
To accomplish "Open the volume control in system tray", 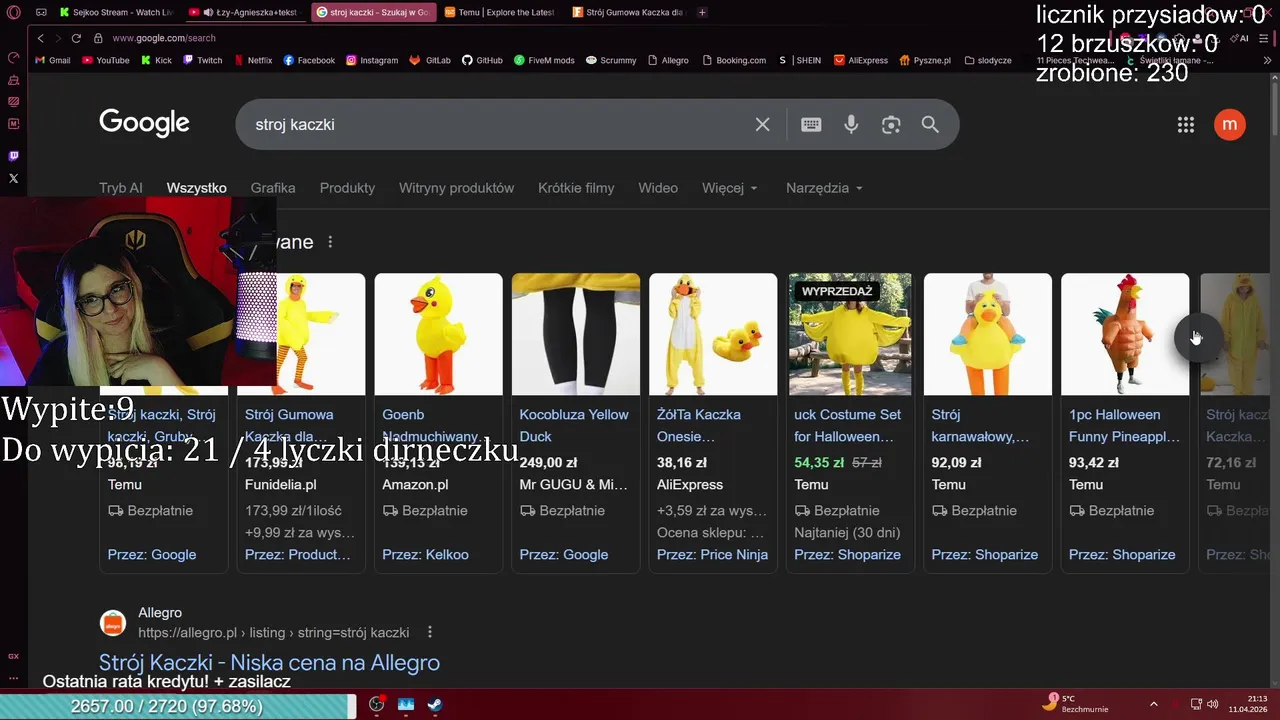I will click(1213, 705).
